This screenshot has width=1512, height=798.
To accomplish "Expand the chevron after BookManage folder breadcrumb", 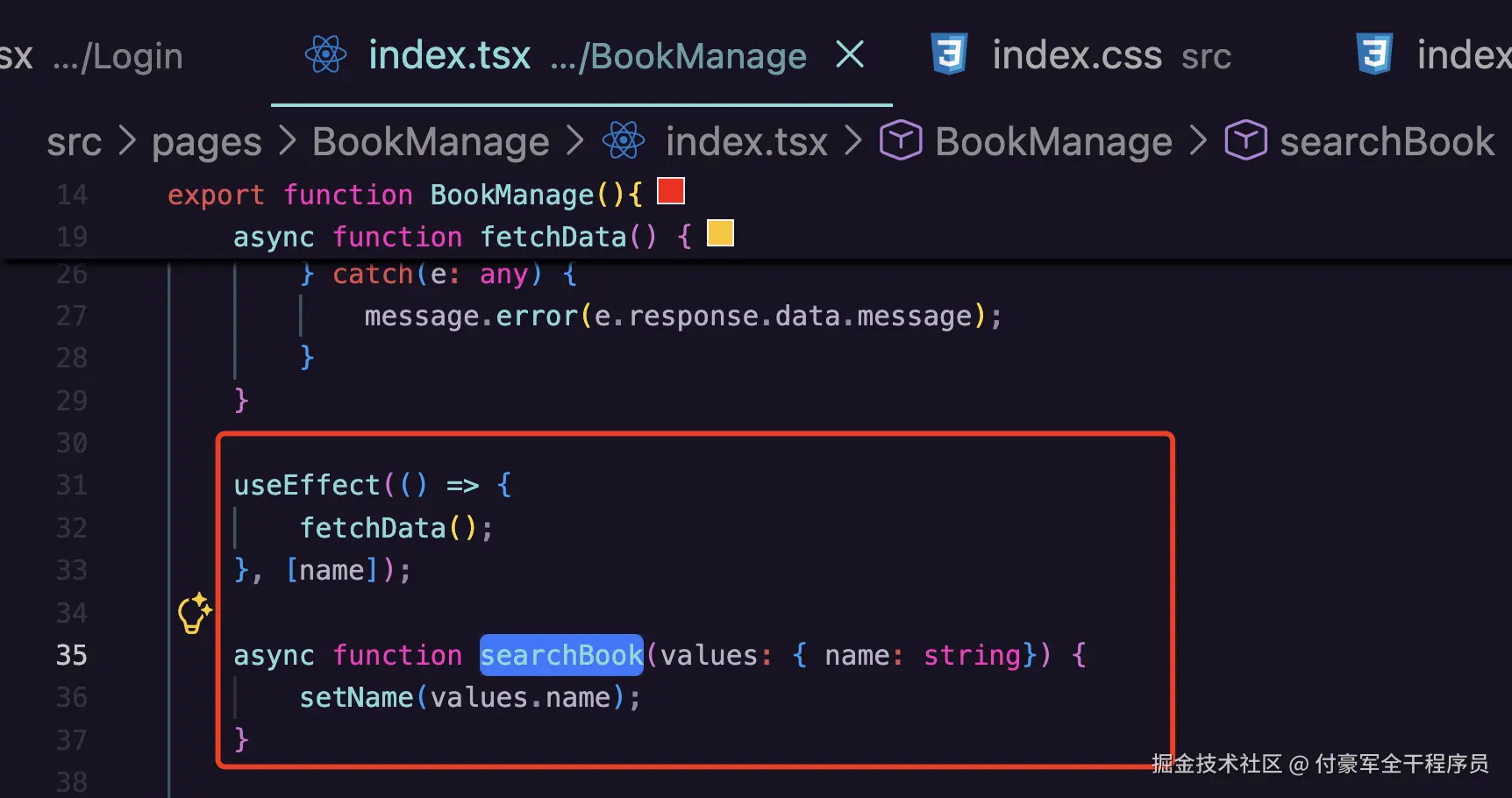I will coord(575,140).
